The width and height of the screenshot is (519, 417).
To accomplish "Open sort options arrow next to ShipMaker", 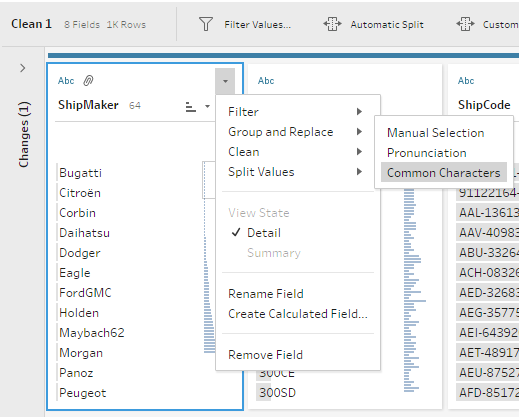I will 207,107.
